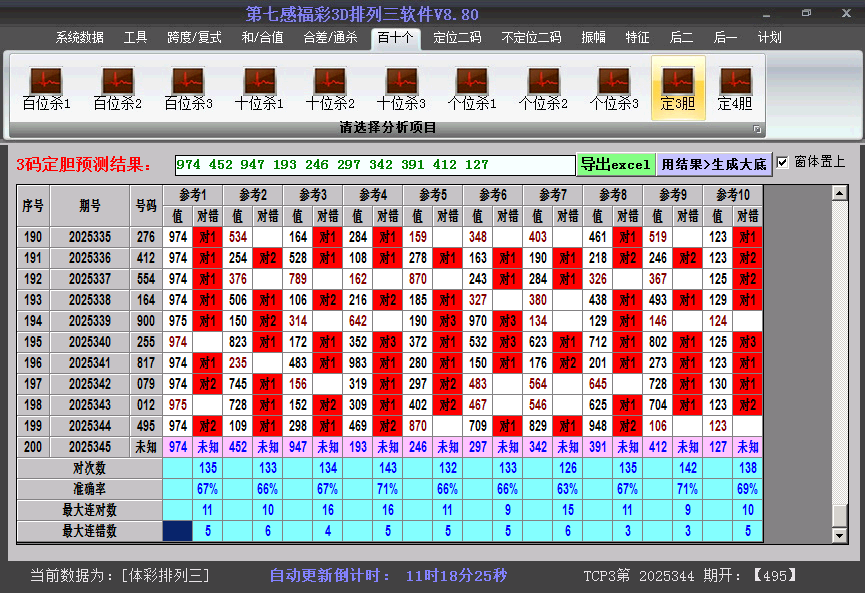Expand the ribbon group dialog launcher

tap(757, 129)
